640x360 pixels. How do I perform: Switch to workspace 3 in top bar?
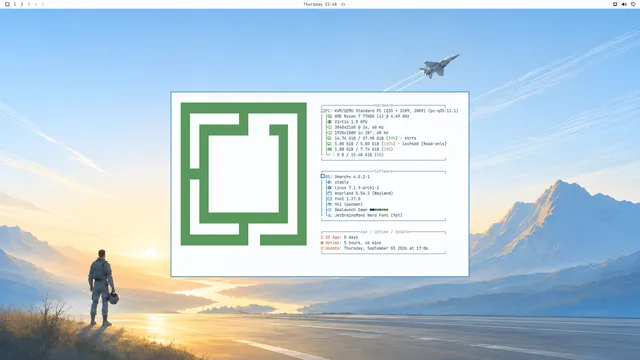[x=29, y=4]
